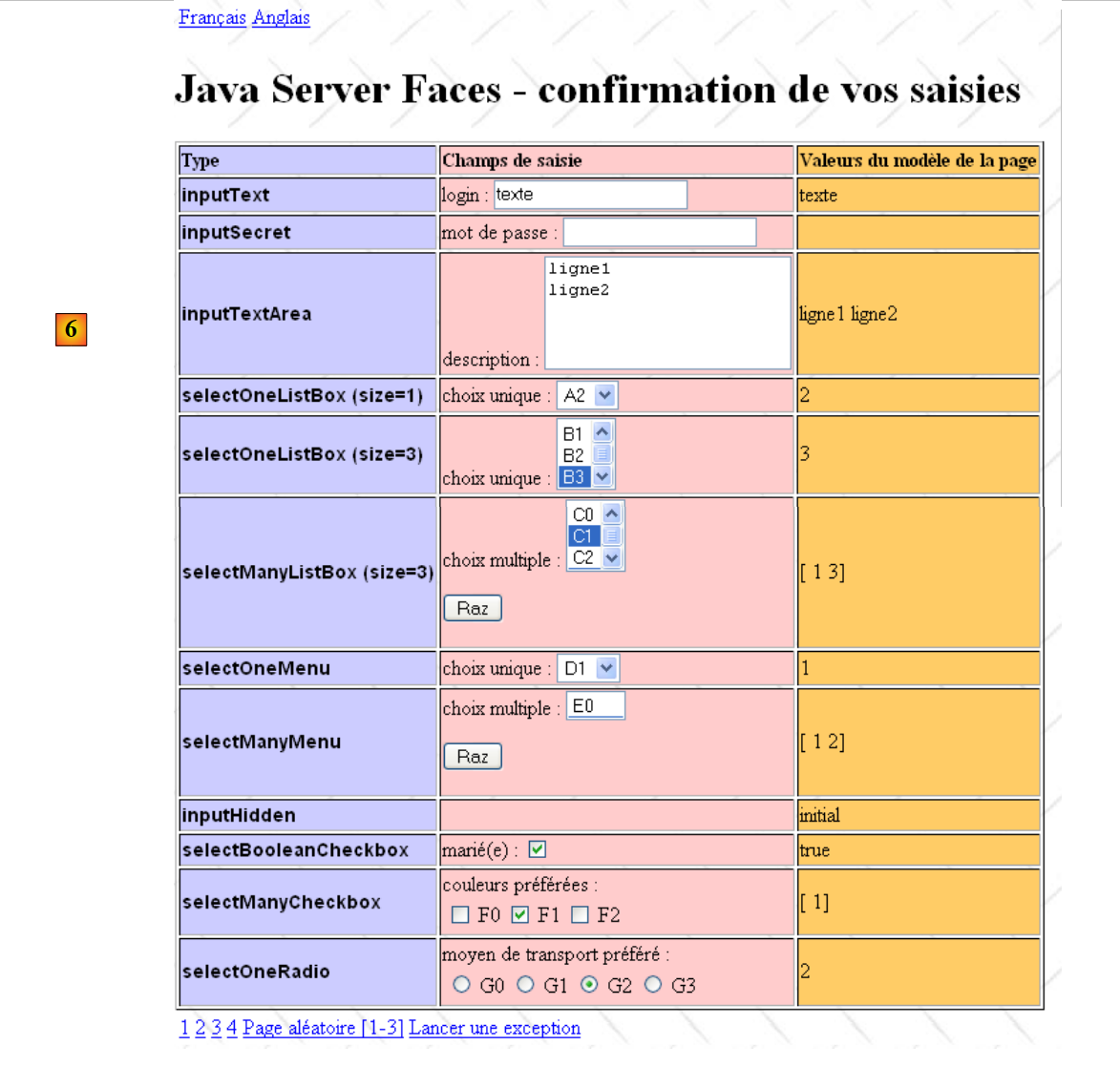1120x1067 pixels.
Task: Uncheck the marié(e) checkbox
Action: pos(538,849)
